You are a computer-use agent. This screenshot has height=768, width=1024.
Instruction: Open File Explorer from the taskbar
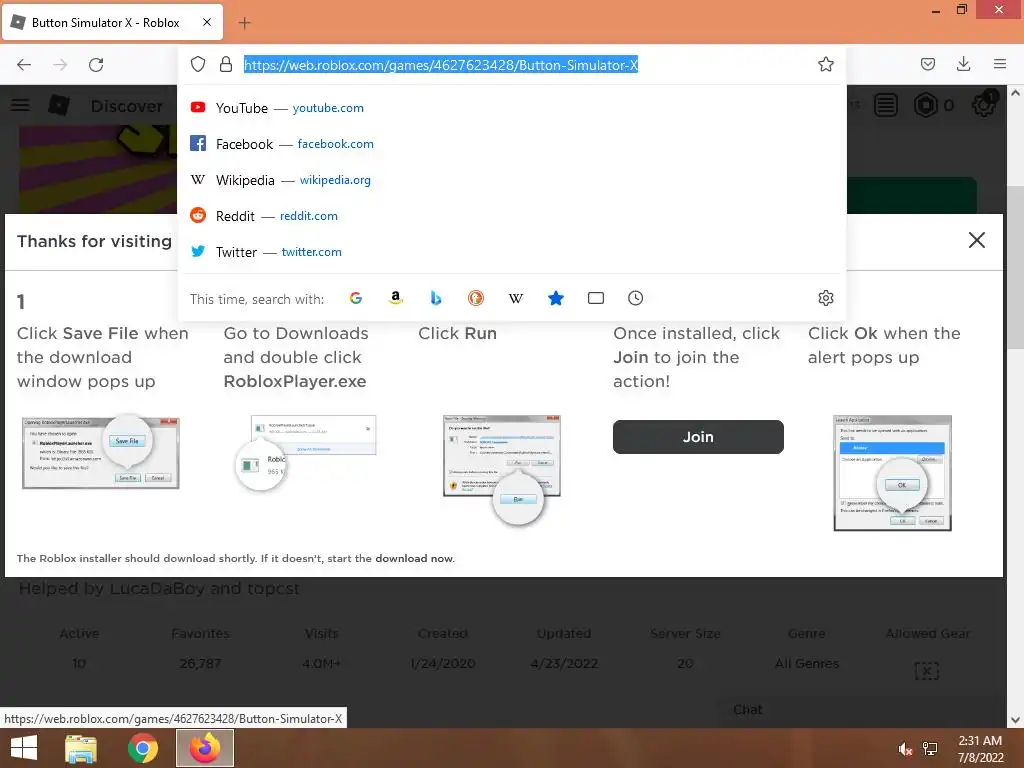click(81, 748)
